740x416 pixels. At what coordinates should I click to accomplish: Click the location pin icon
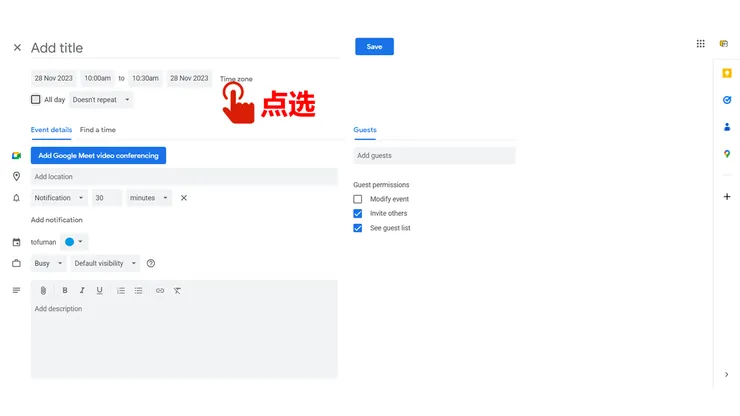click(17, 177)
